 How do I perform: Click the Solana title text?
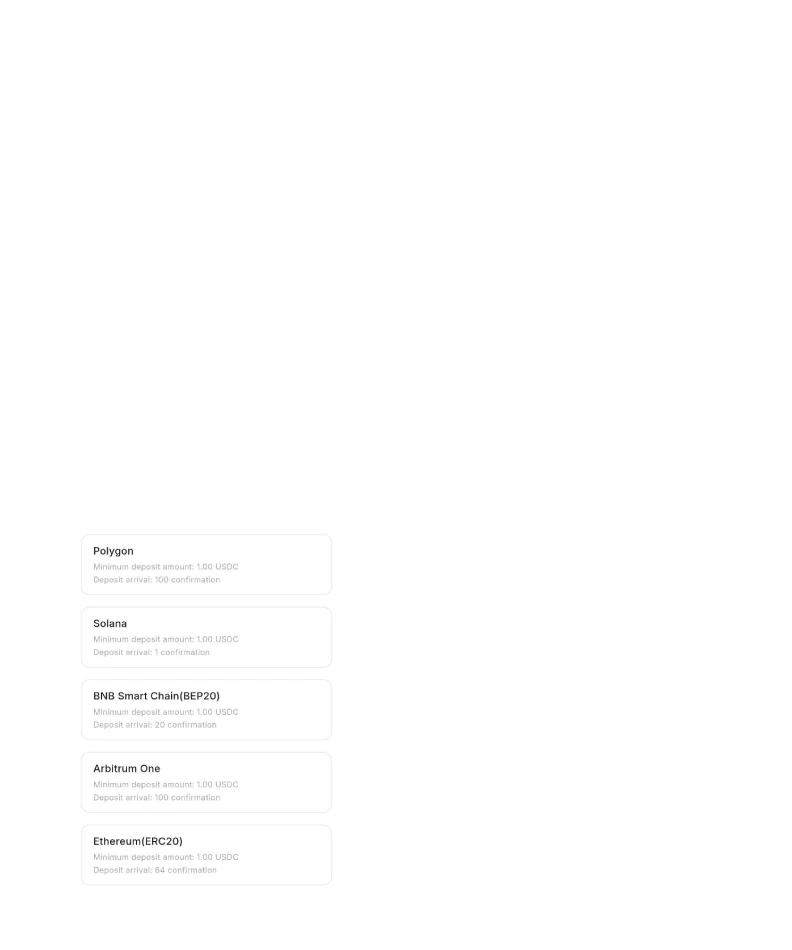tap(110, 623)
